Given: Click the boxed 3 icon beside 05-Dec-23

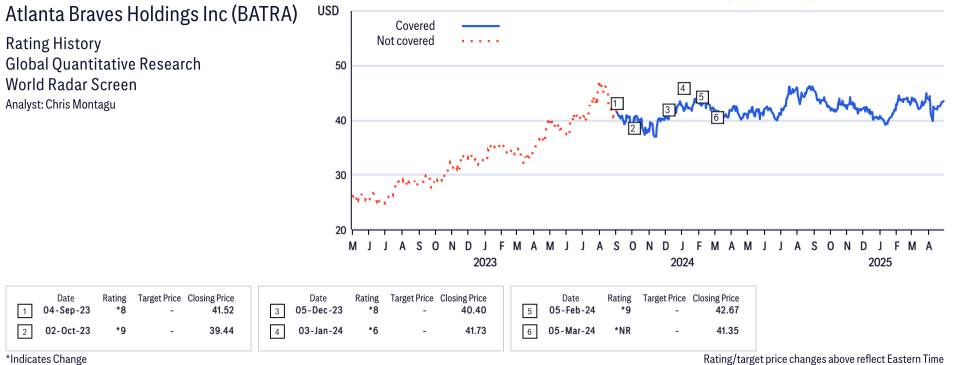Looking at the screenshot, I should click(276, 311).
